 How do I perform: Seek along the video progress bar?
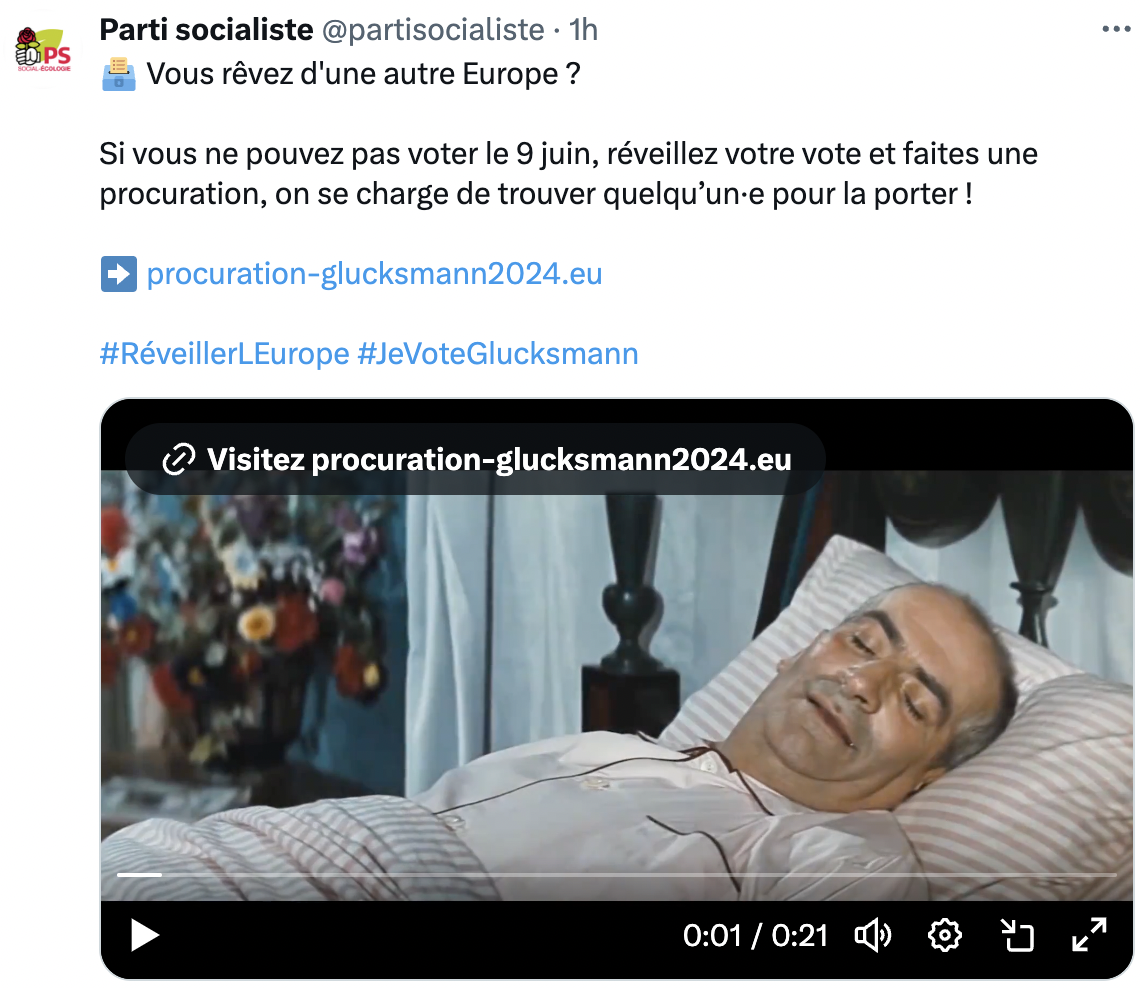point(617,875)
